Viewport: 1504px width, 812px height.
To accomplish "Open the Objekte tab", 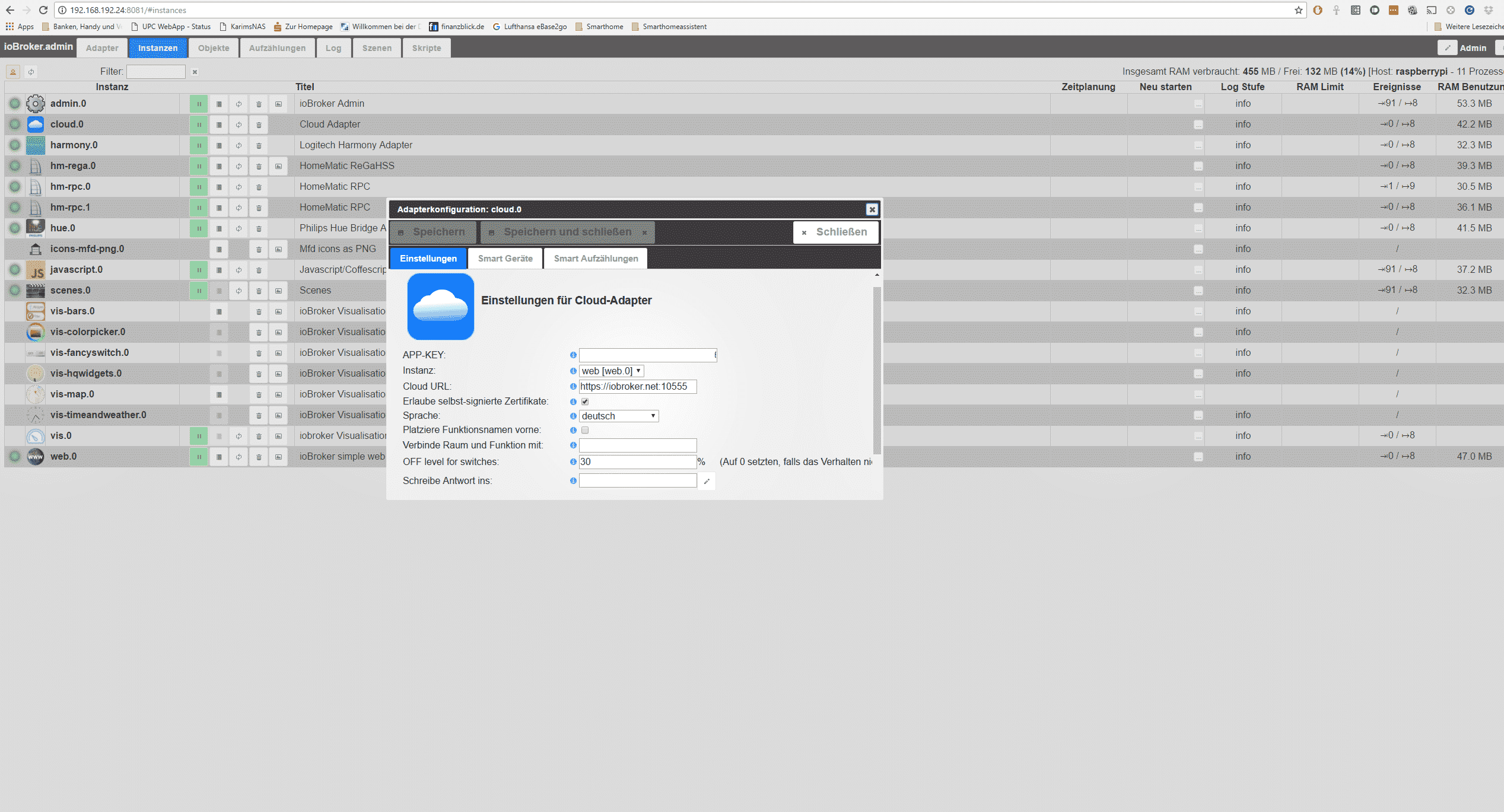I will coord(214,48).
